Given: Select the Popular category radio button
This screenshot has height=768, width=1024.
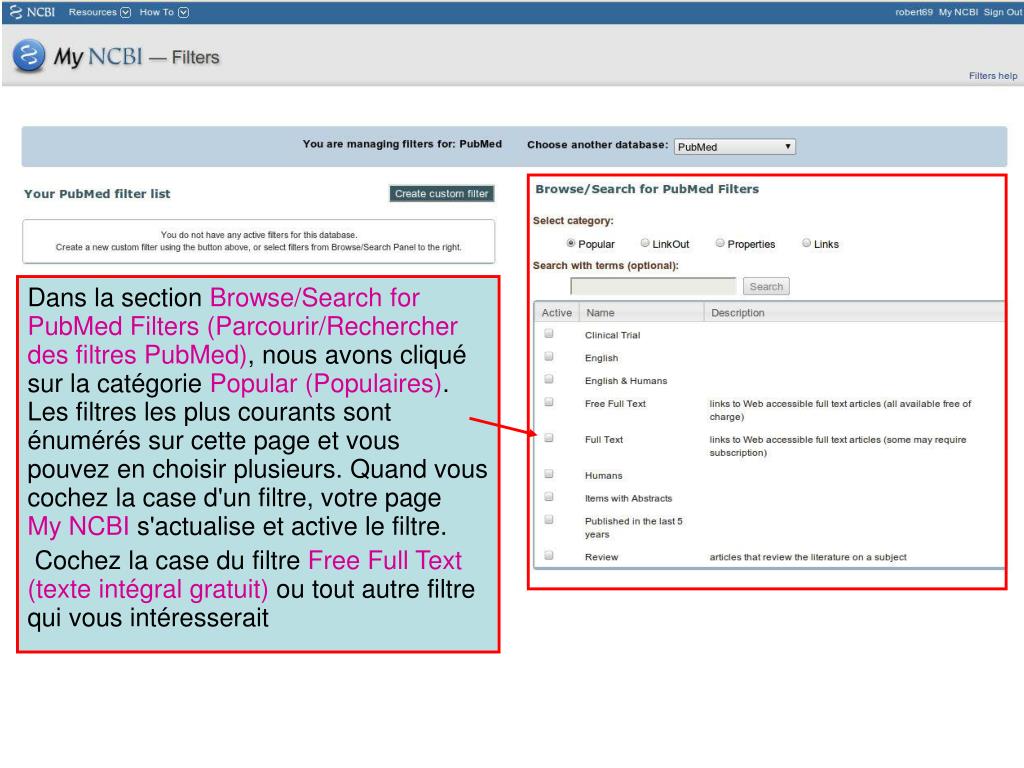Looking at the screenshot, I should coord(571,243).
